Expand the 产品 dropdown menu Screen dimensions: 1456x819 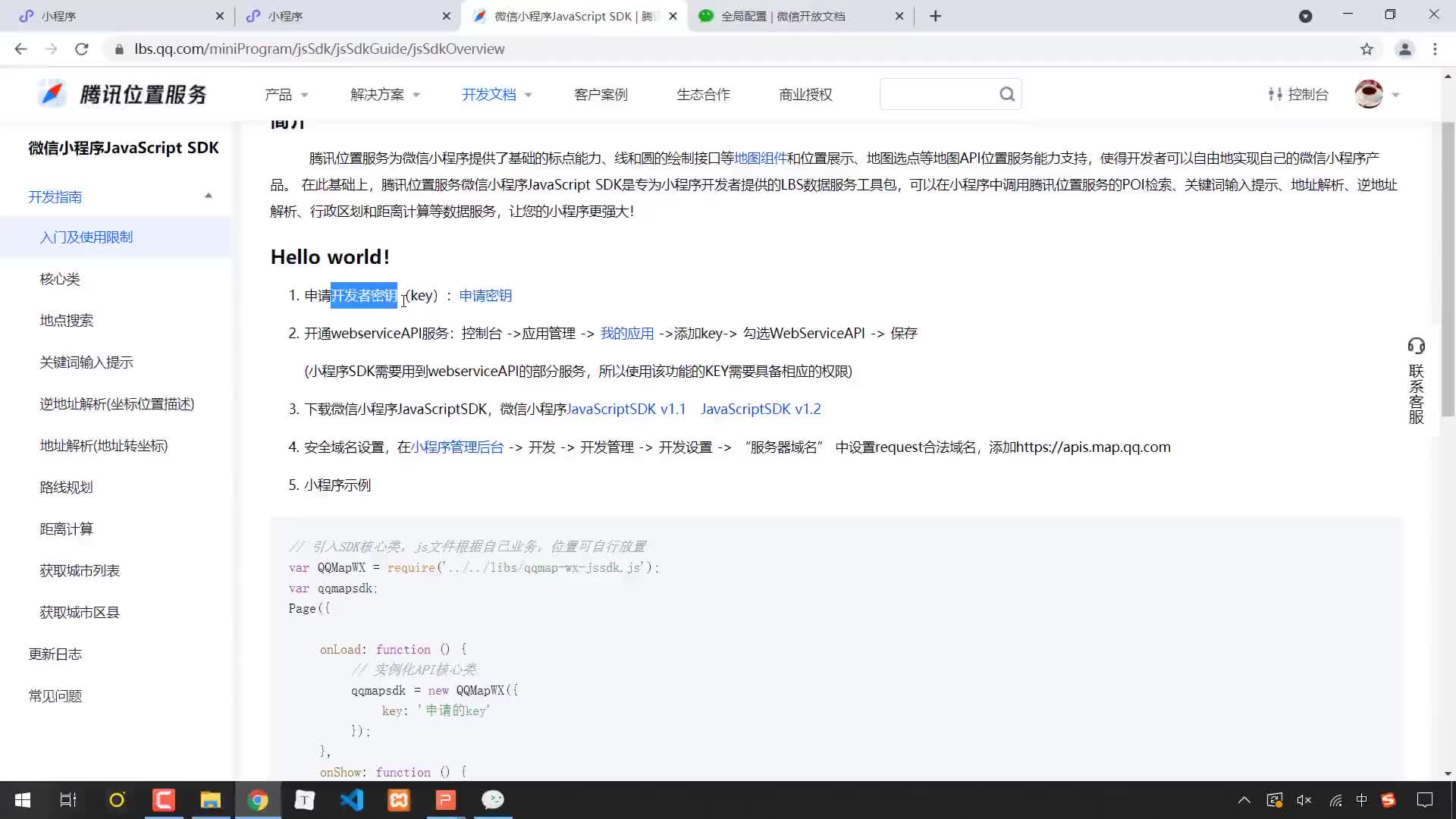pos(286,95)
